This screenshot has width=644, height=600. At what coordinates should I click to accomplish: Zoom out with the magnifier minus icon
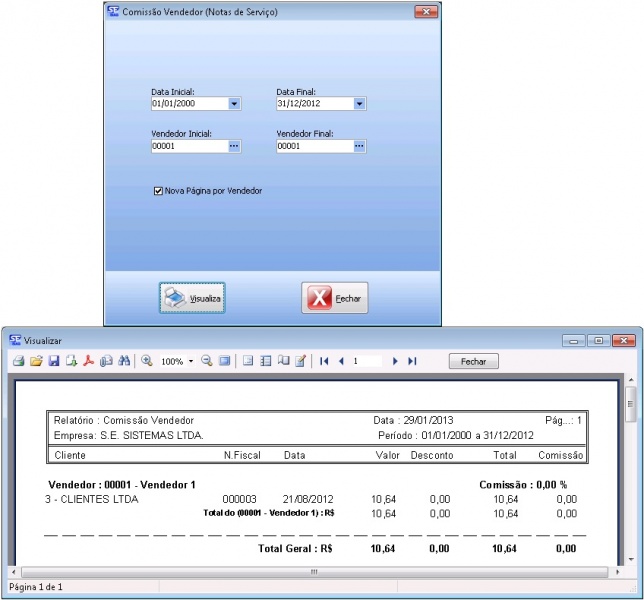(x=207, y=361)
